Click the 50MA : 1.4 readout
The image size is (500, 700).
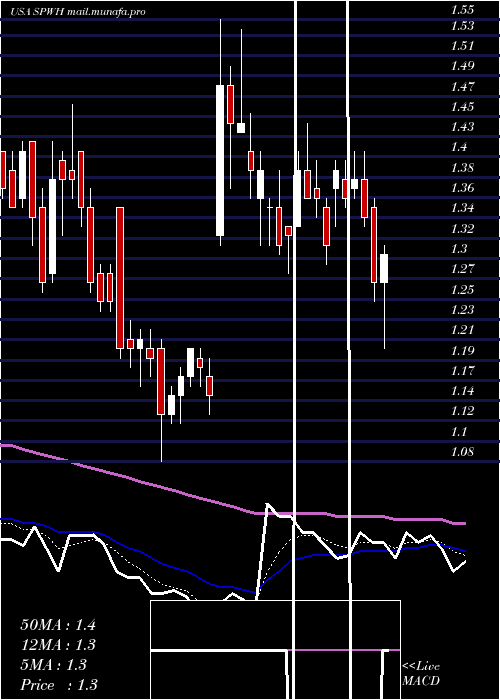[x=58, y=625]
